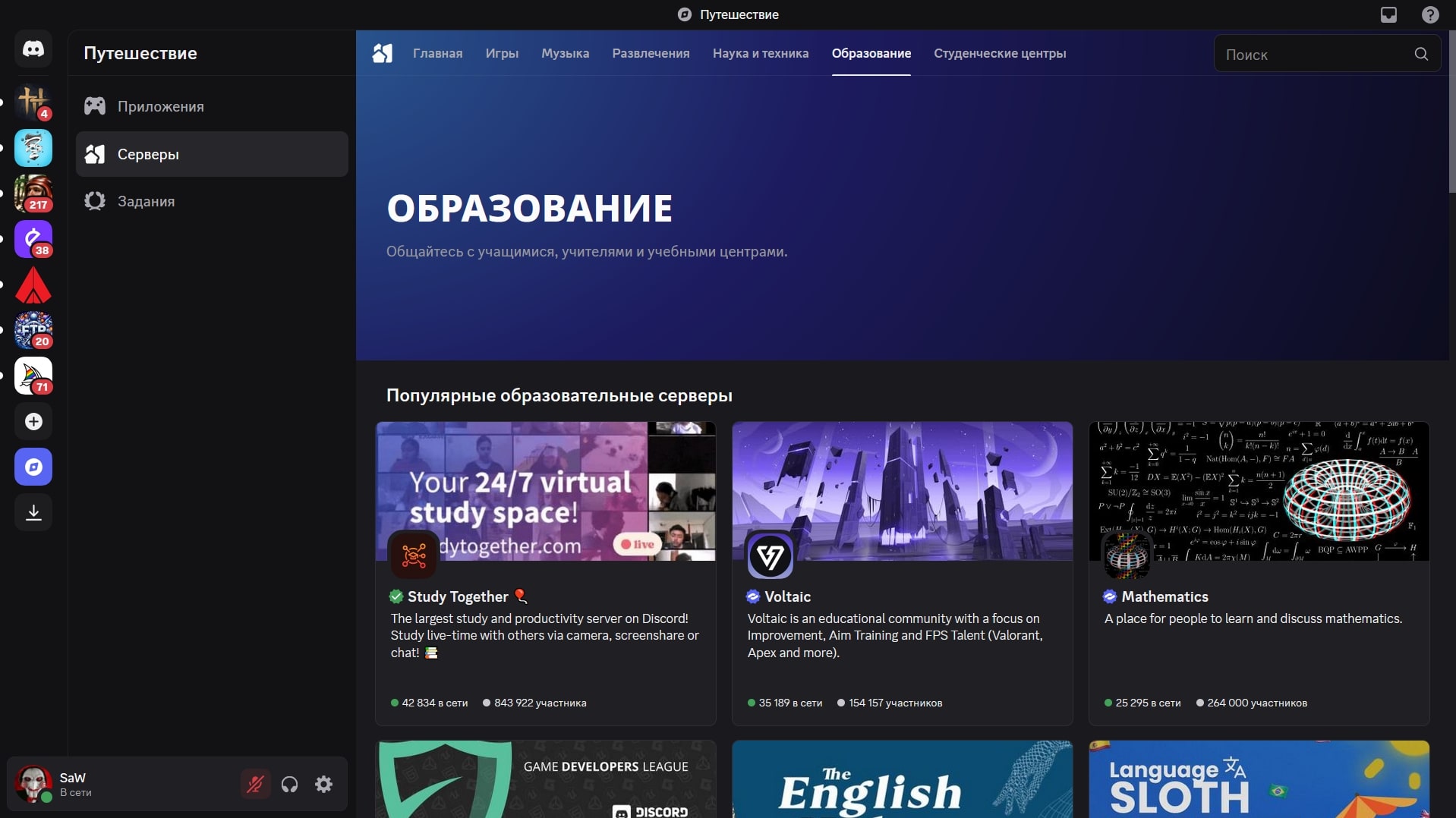Screen dimensions: 1456x818
Task: Open Voltaic server title
Action: pos(787,596)
